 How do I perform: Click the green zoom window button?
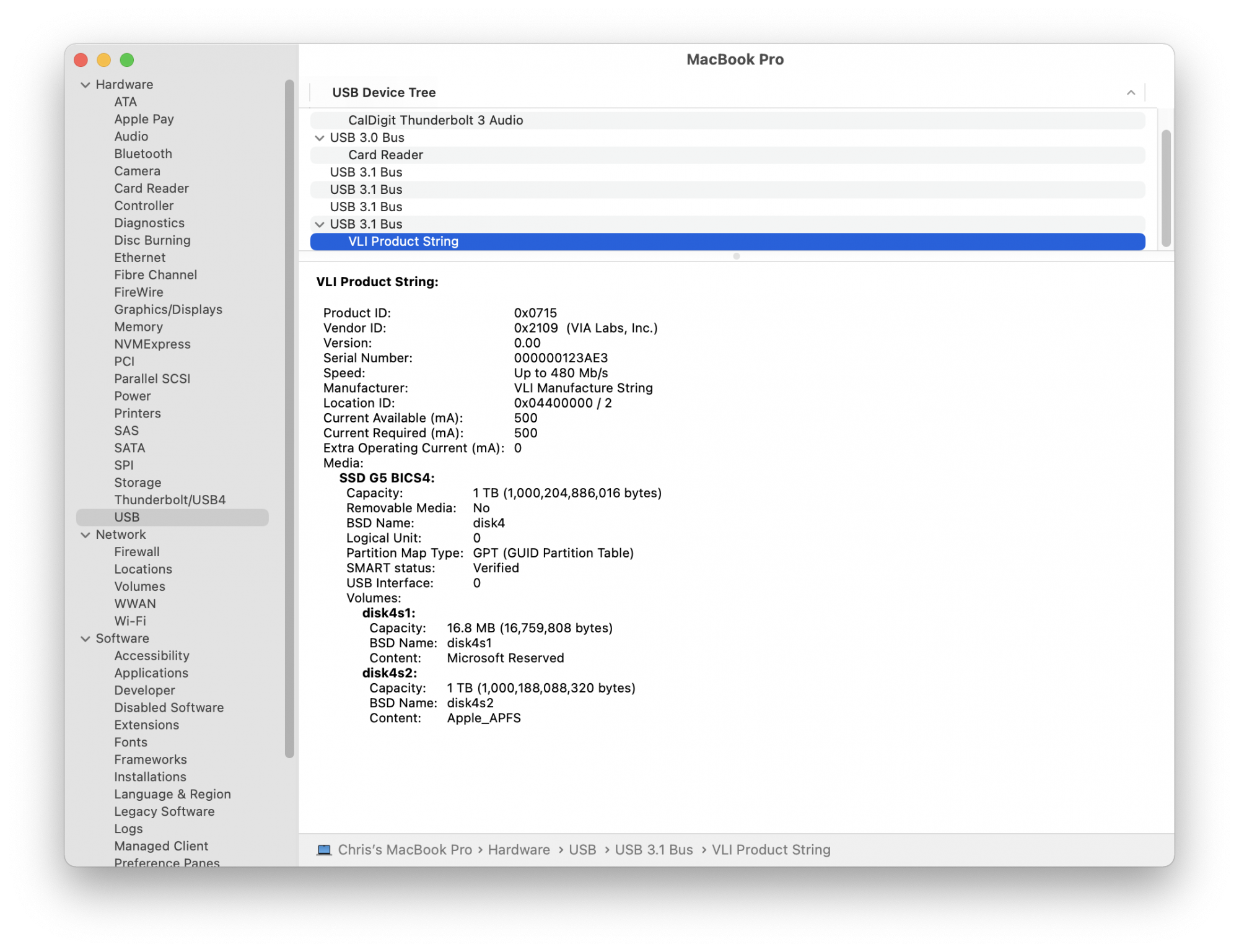click(x=127, y=60)
